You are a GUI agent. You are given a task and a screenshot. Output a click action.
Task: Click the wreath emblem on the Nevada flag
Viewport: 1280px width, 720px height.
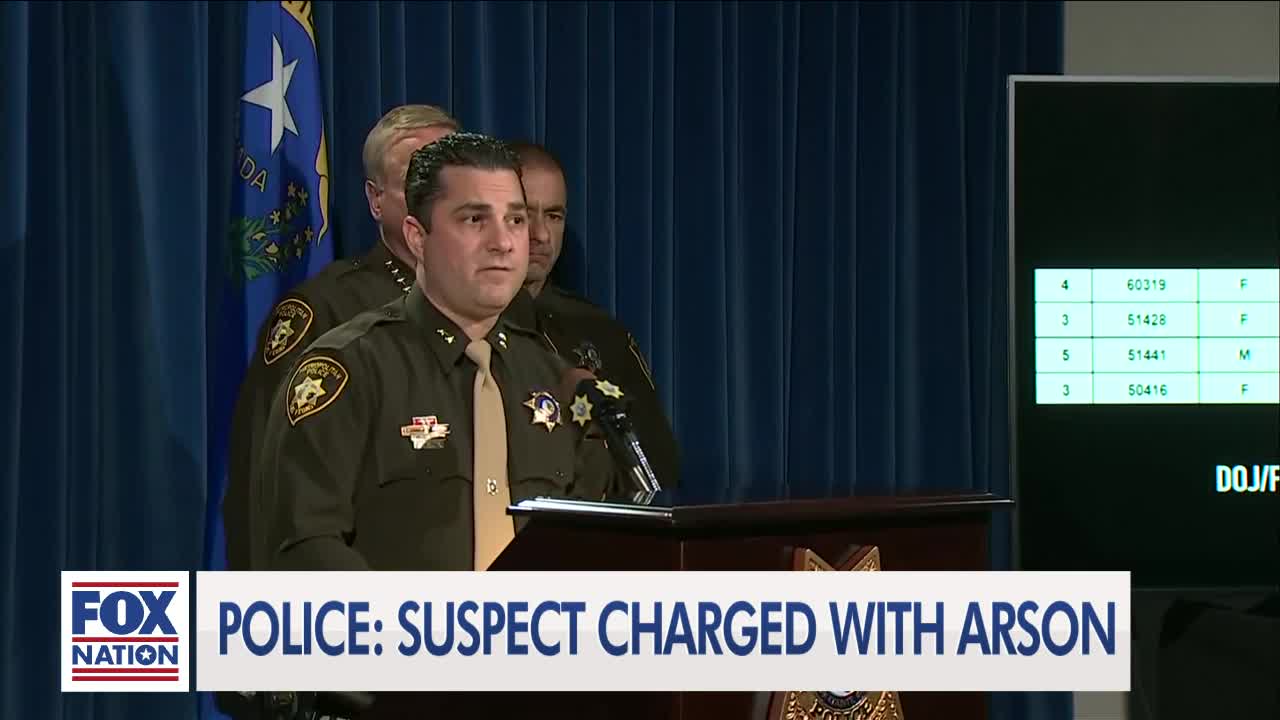(270, 233)
